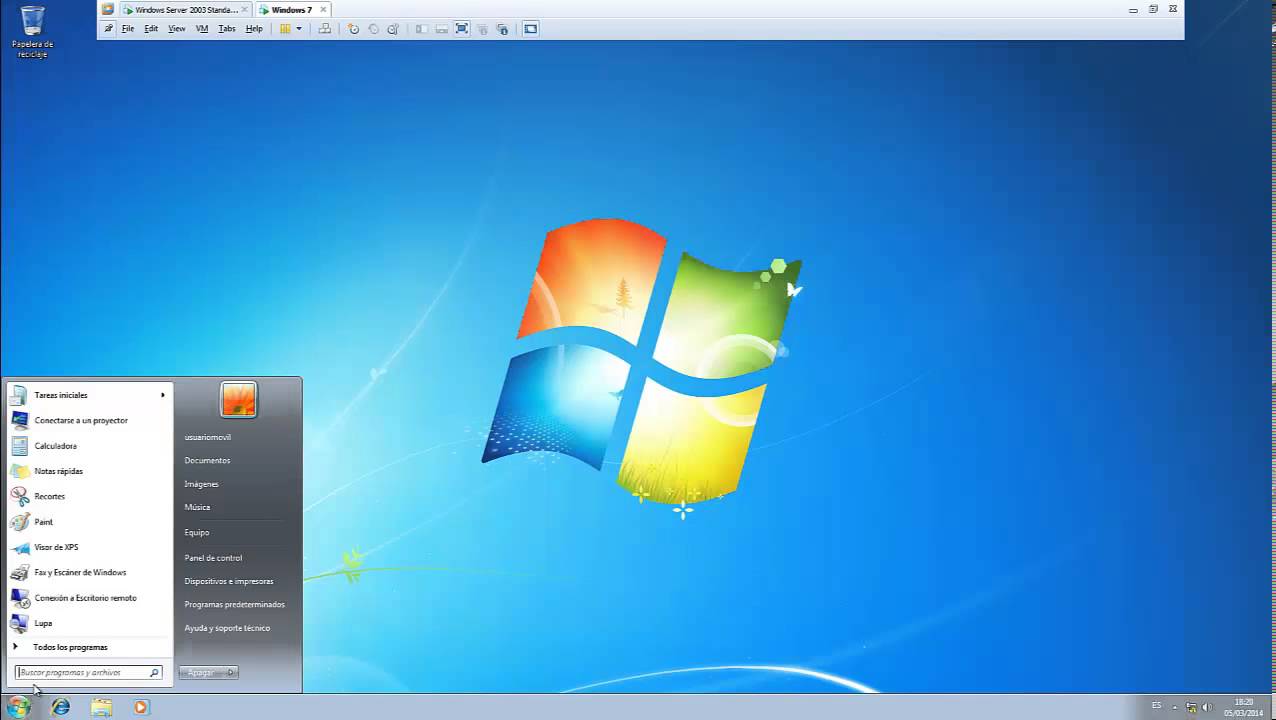Open the Recycle Bin desktop icon
The image size is (1276, 720).
click(x=32, y=31)
